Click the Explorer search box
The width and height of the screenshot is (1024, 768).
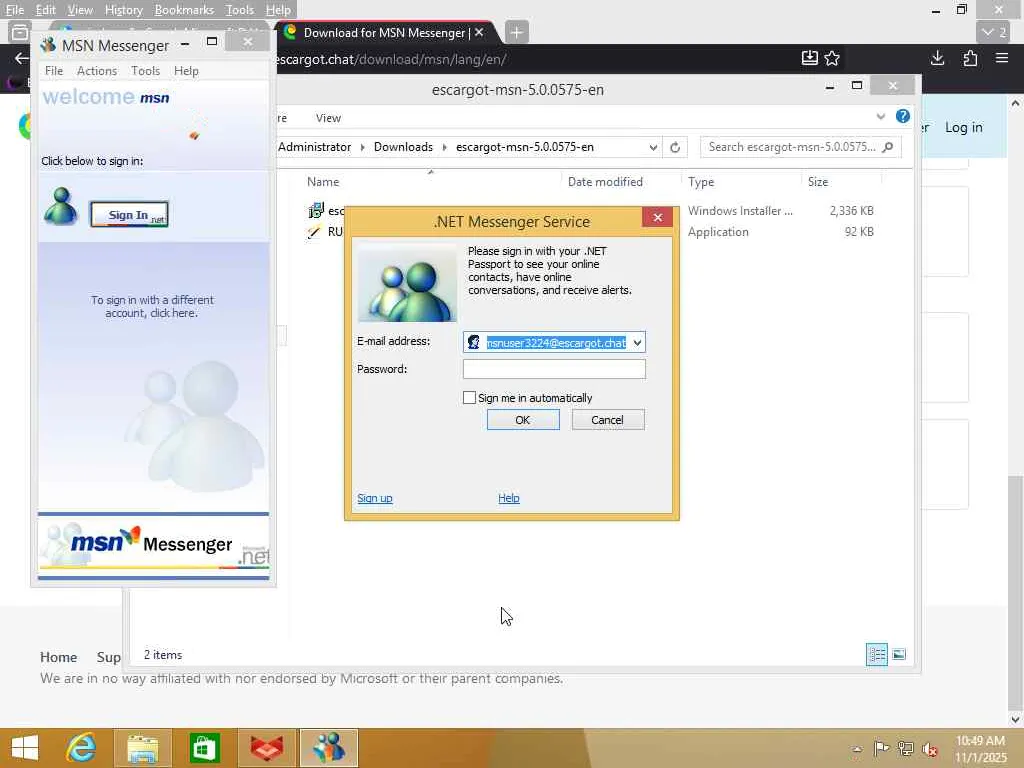[x=792, y=147]
